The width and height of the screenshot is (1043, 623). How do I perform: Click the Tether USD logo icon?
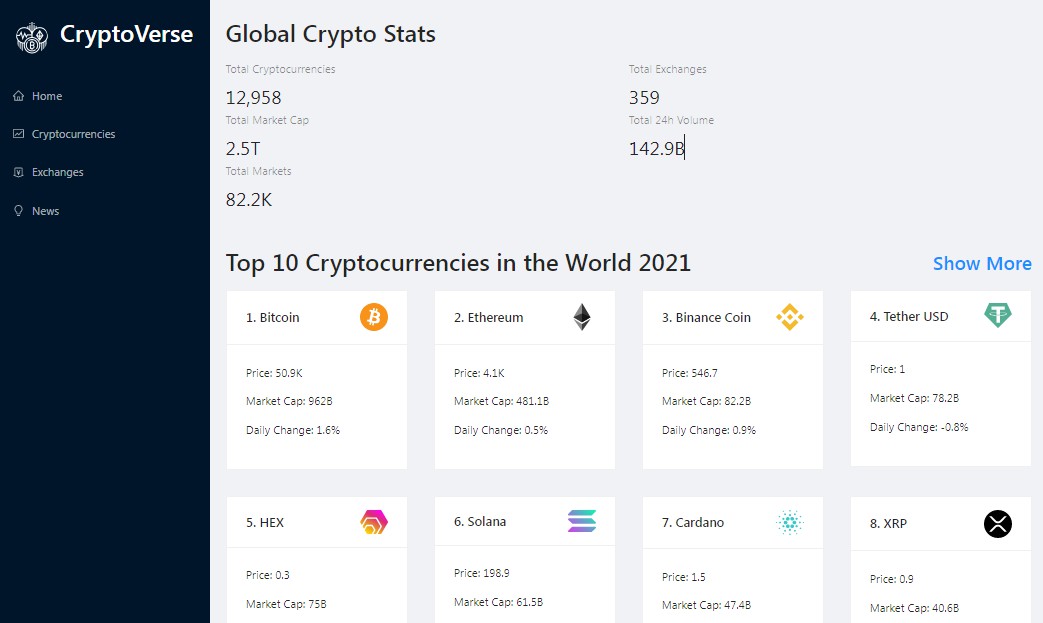pos(998,316)
